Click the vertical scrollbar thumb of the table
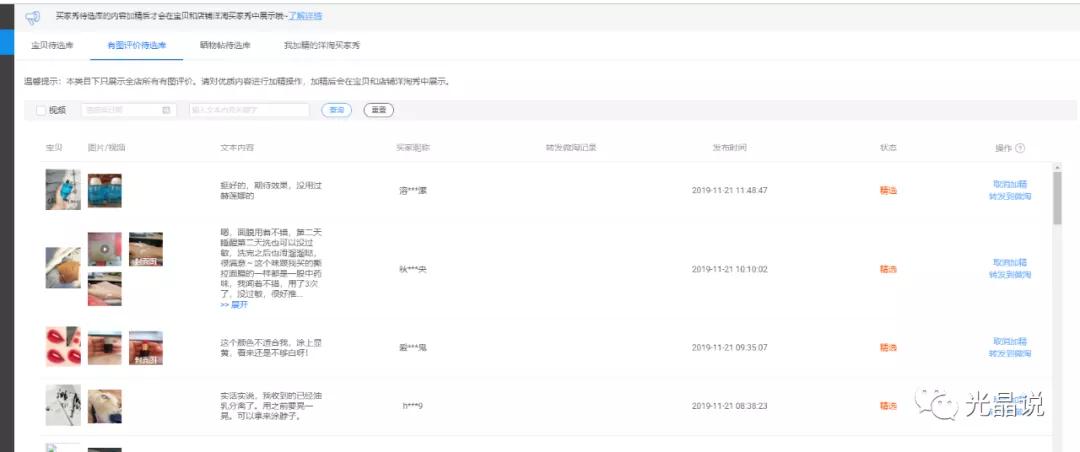 tap(1057, 198)
